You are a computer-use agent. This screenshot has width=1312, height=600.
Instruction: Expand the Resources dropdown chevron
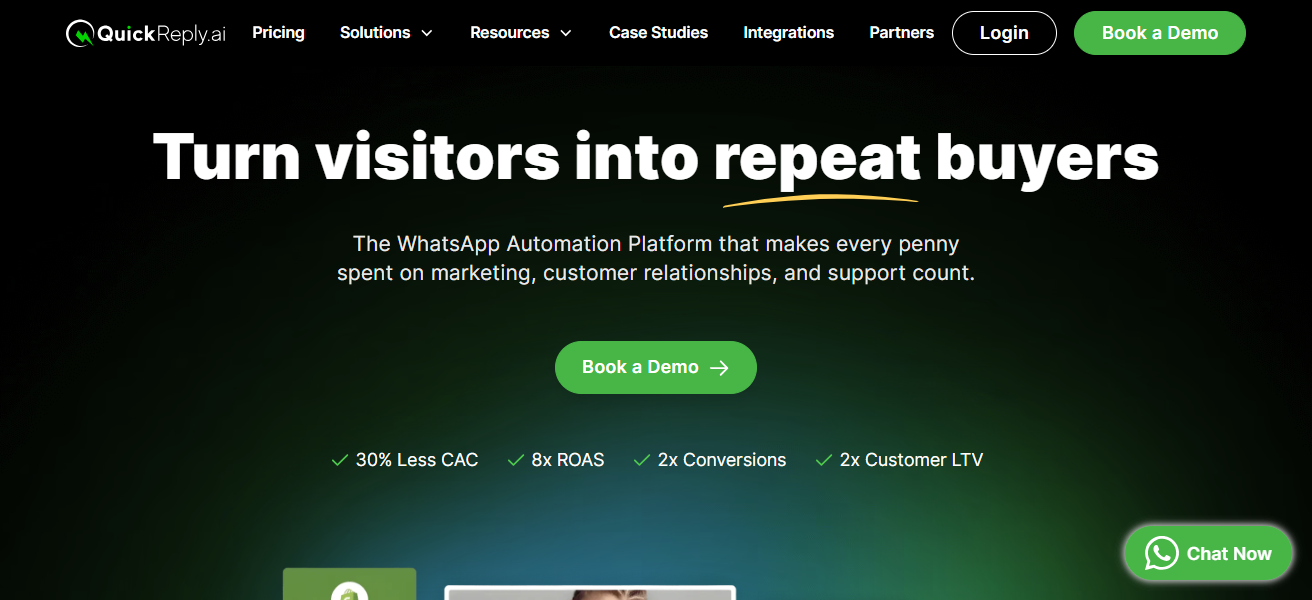[566, 33]
